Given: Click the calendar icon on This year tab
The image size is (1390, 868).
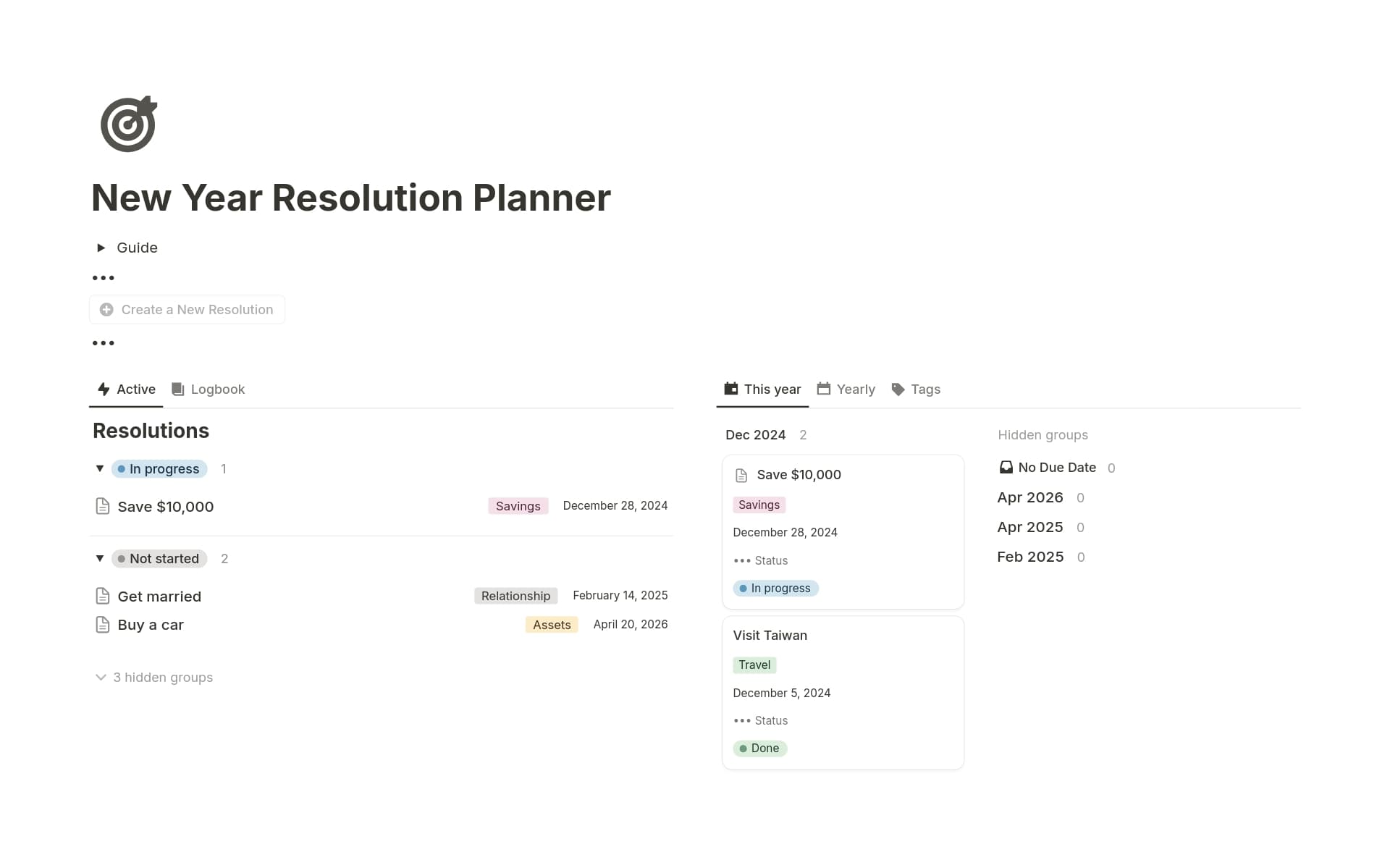Looking at the screenshot, I should coord(730,389).
